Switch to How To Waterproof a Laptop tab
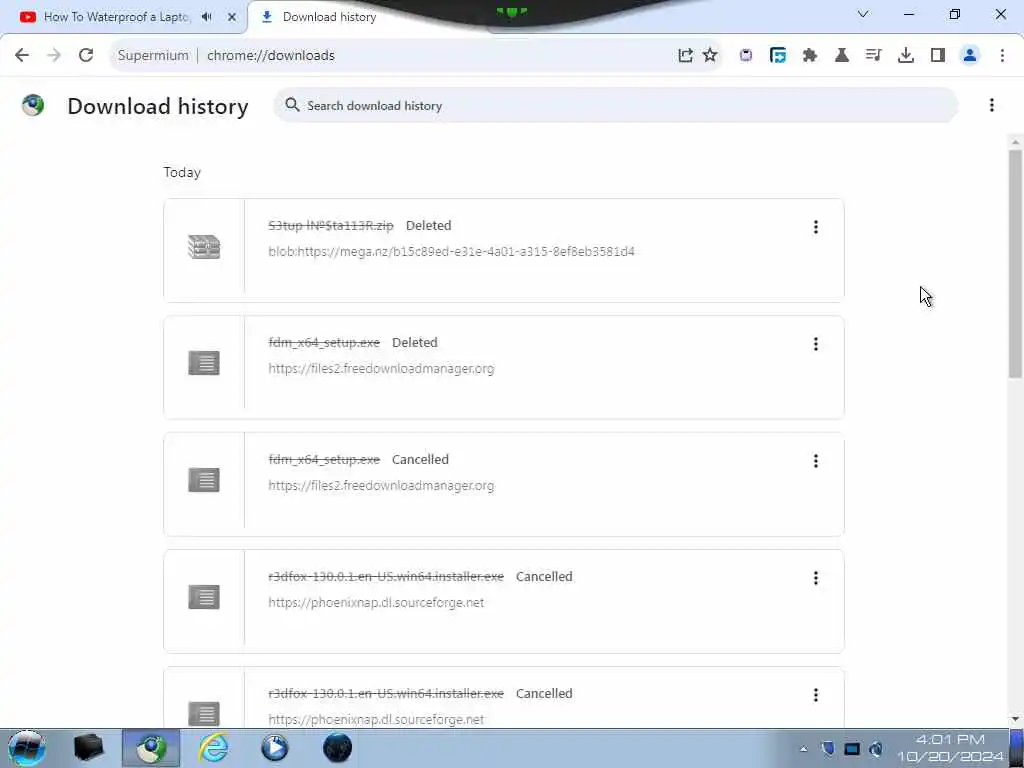 (x=116, y=17)
